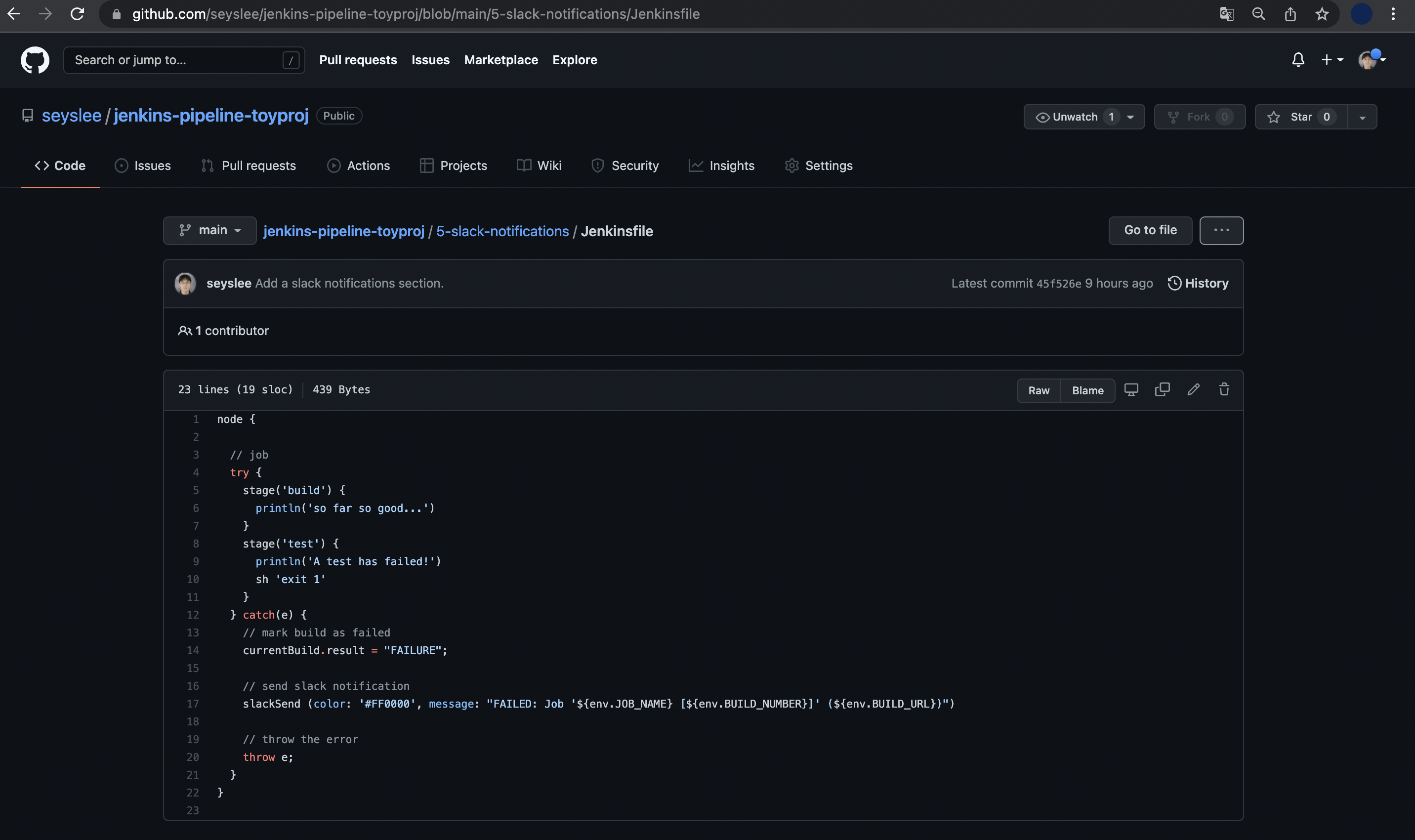
Task: Open the more options ellipsis menu
Action: coord(1221,230)
